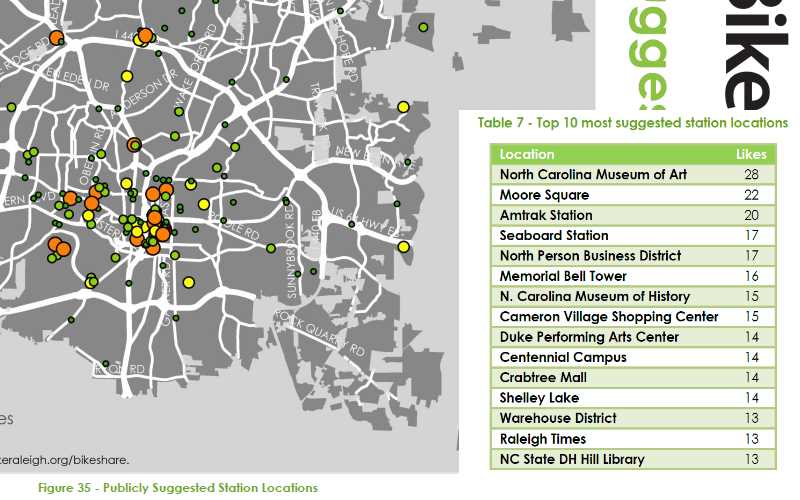Image resolution: width=800 pixels, height=500 pixels.
Task: Select 'Cameron Village Shopping Center' row
Action: tap(633, 317)
